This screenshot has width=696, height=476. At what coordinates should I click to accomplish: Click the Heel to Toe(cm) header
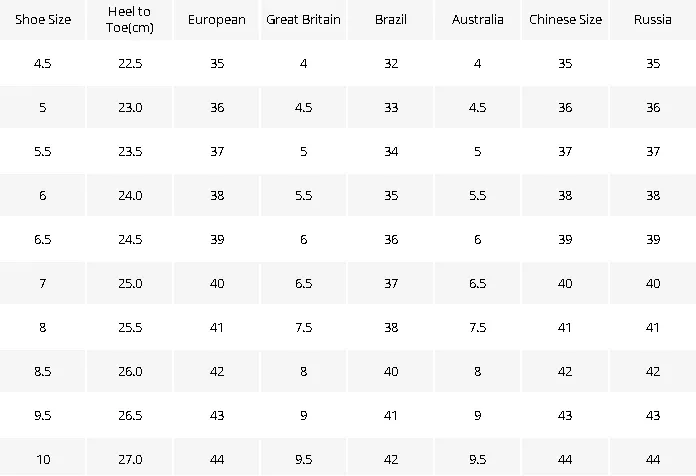(x=130, y=20)
